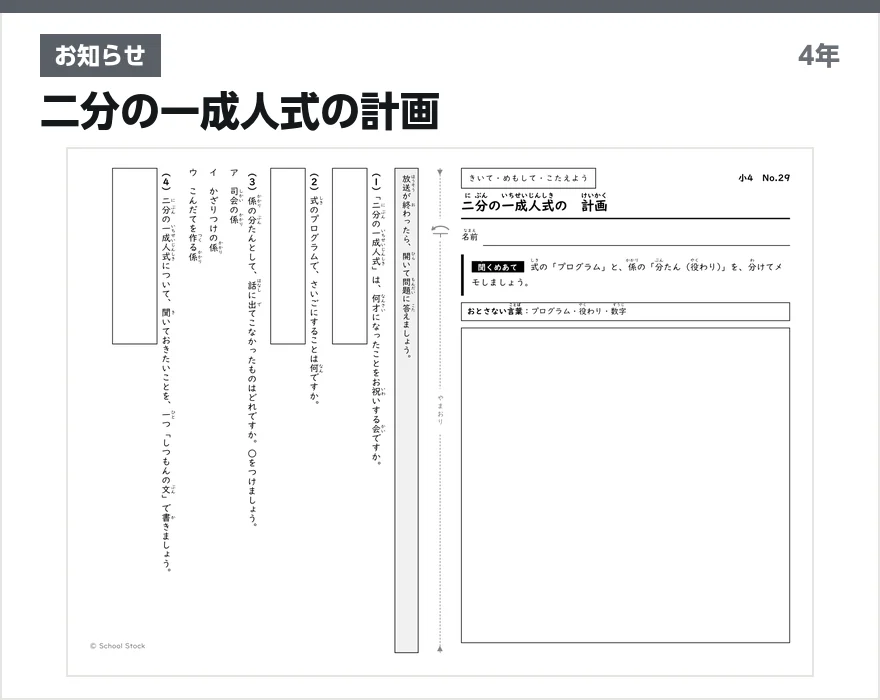Viewport: 880px width, 700px height.
Task: Click the 聞くめあて black label
Action: tap(497, 267)
